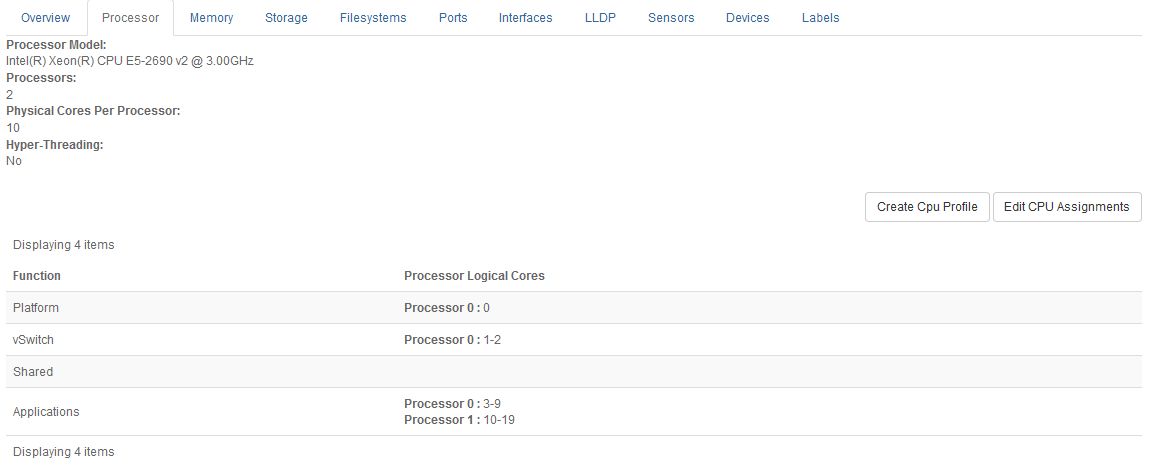
Task: Click the Function column header
Action: [37, 276]
